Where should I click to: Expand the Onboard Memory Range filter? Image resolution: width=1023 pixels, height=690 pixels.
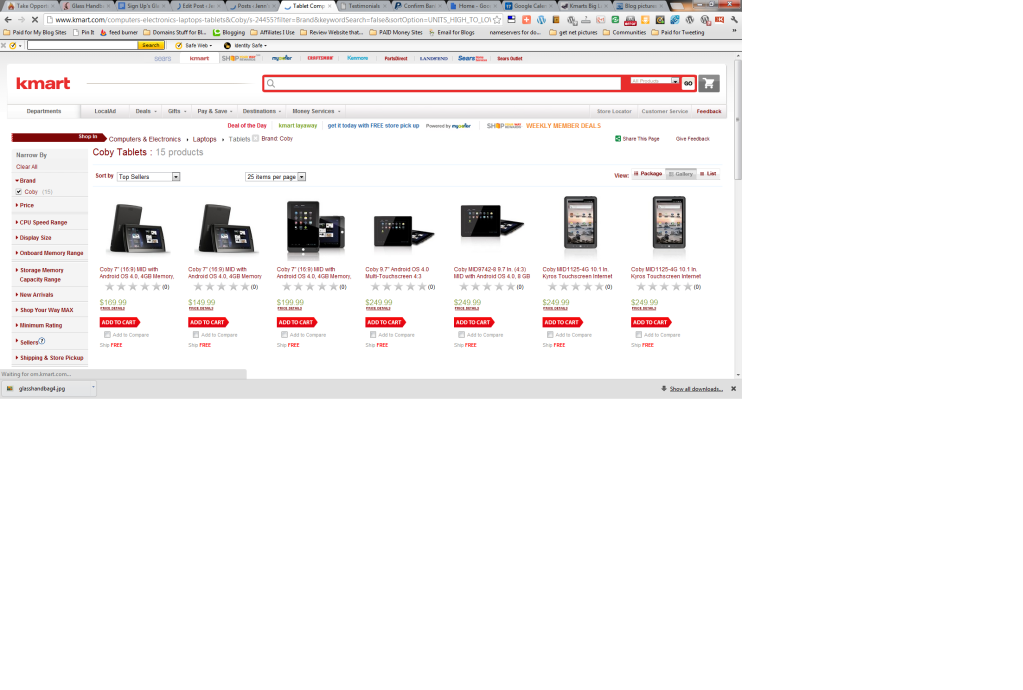(50, 253)
